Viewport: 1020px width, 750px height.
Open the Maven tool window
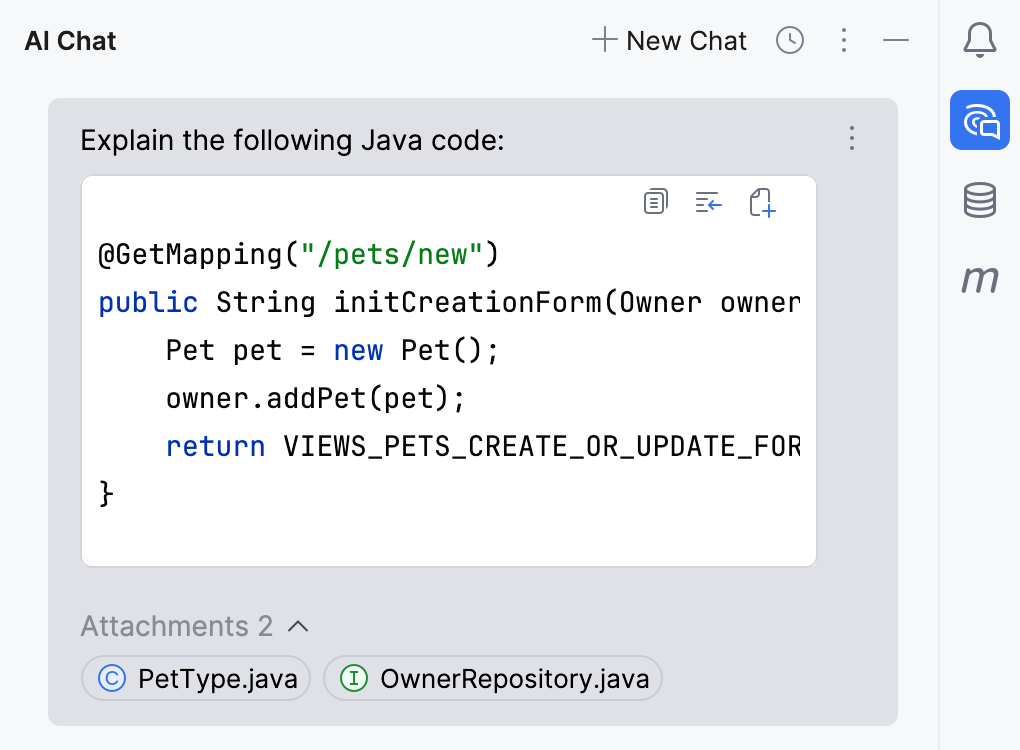979,279
